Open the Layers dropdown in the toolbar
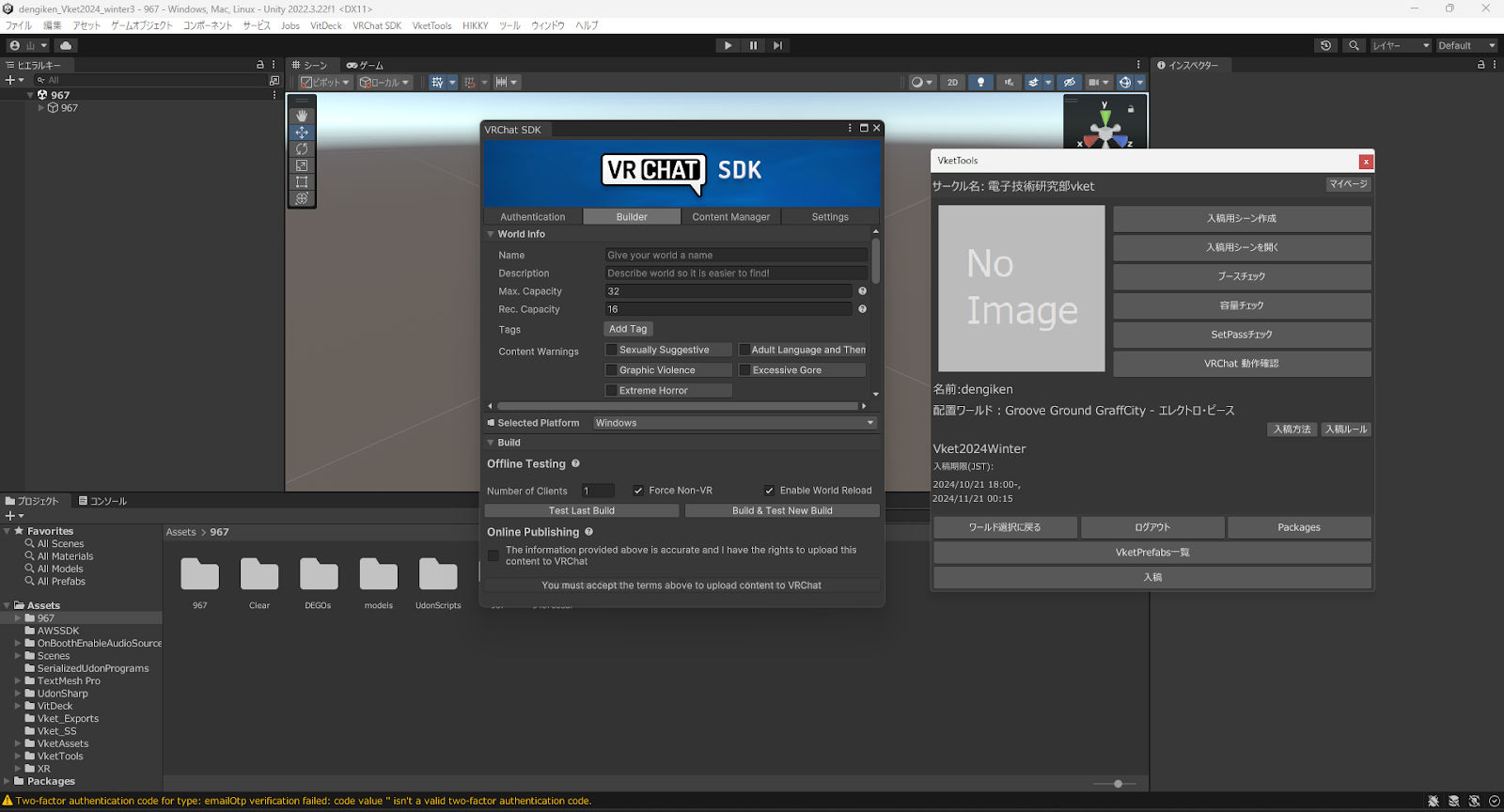The width and height of the screenshot is (1504, 812). (1400, 45)
